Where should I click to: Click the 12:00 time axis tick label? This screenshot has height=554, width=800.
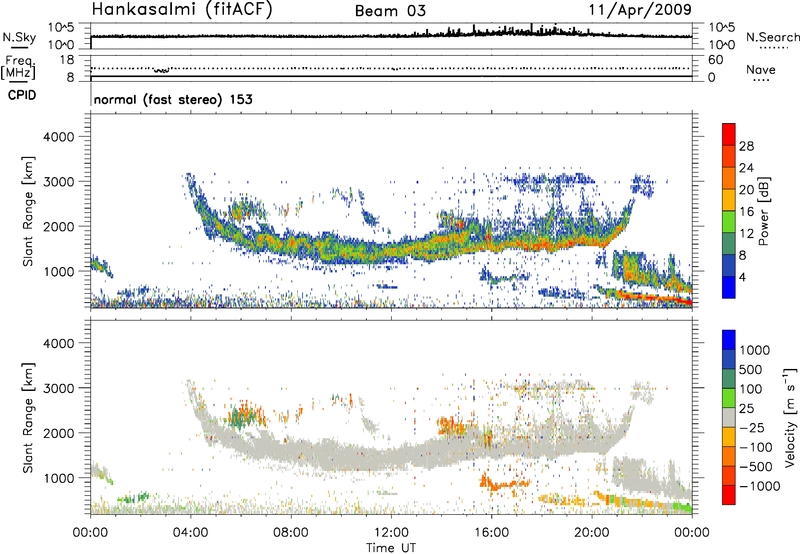pyautogui.click(x=391, y=533)
